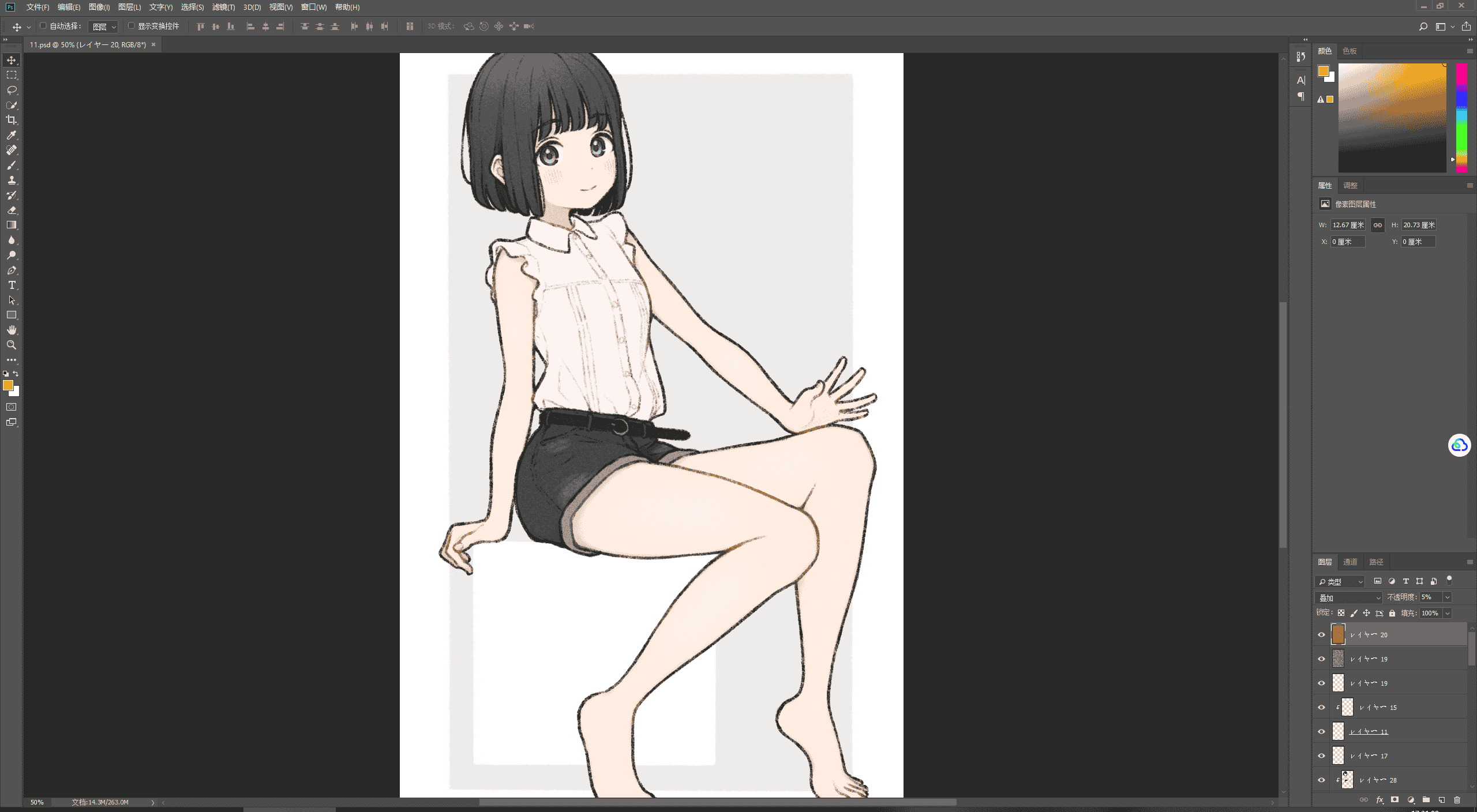The image size is (1477, 812).
Task: Toggle layer filtering switch on or off
Action: tap(1449, 580)
